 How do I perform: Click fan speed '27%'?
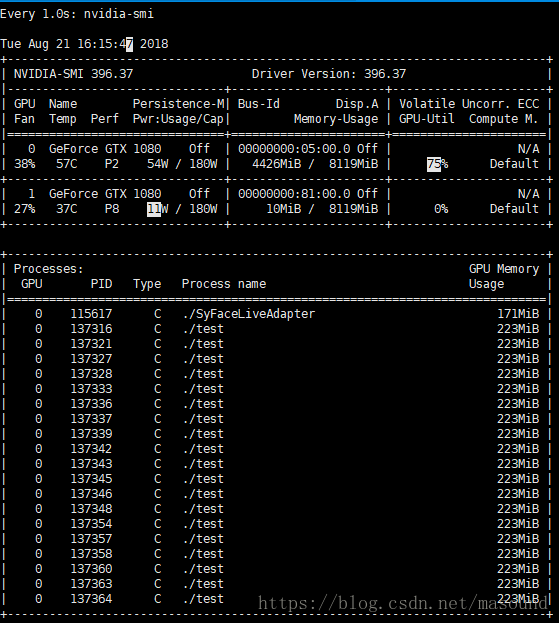tap(25, 209)
